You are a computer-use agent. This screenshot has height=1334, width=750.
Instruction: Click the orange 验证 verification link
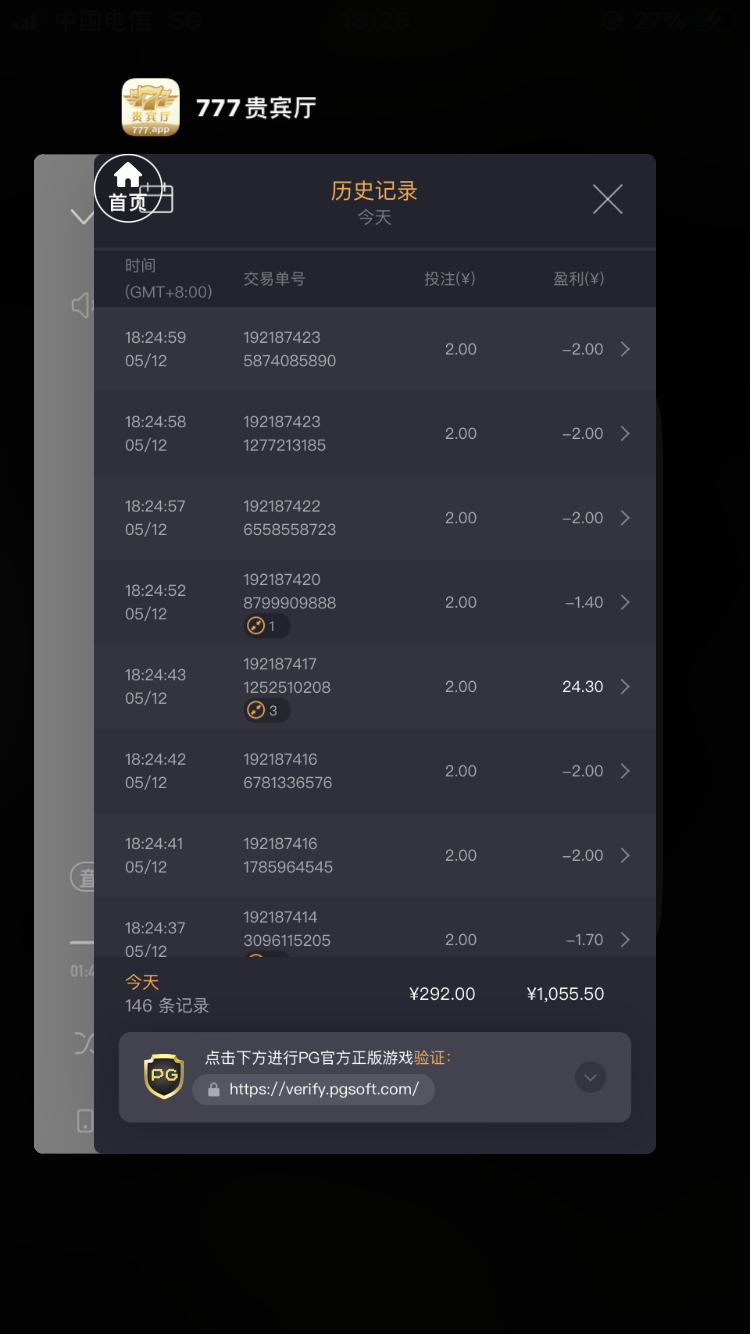pyautogui.click(x=432, y=1058)
